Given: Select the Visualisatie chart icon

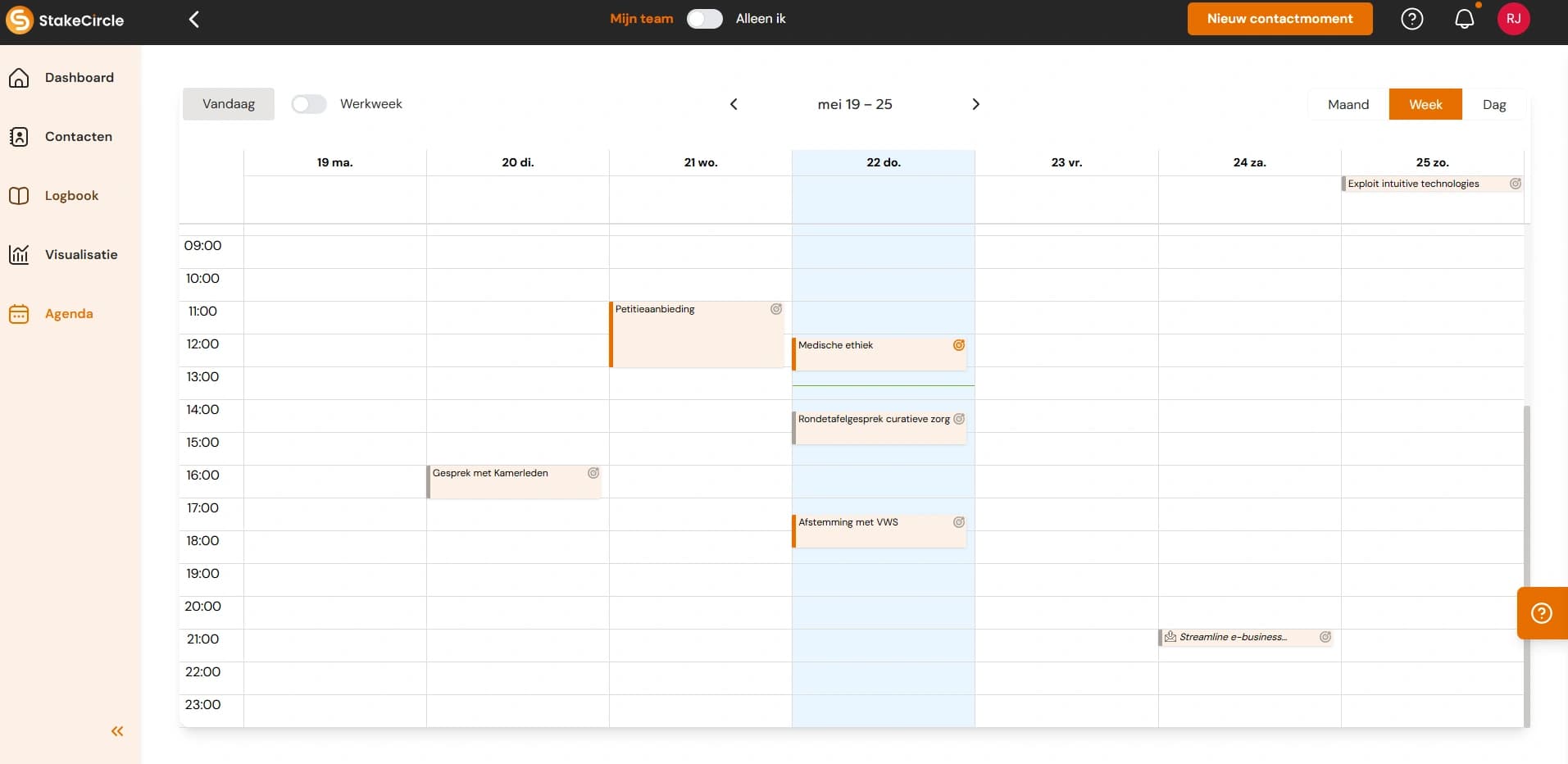Looking at the screenshot, I should 19,254.
